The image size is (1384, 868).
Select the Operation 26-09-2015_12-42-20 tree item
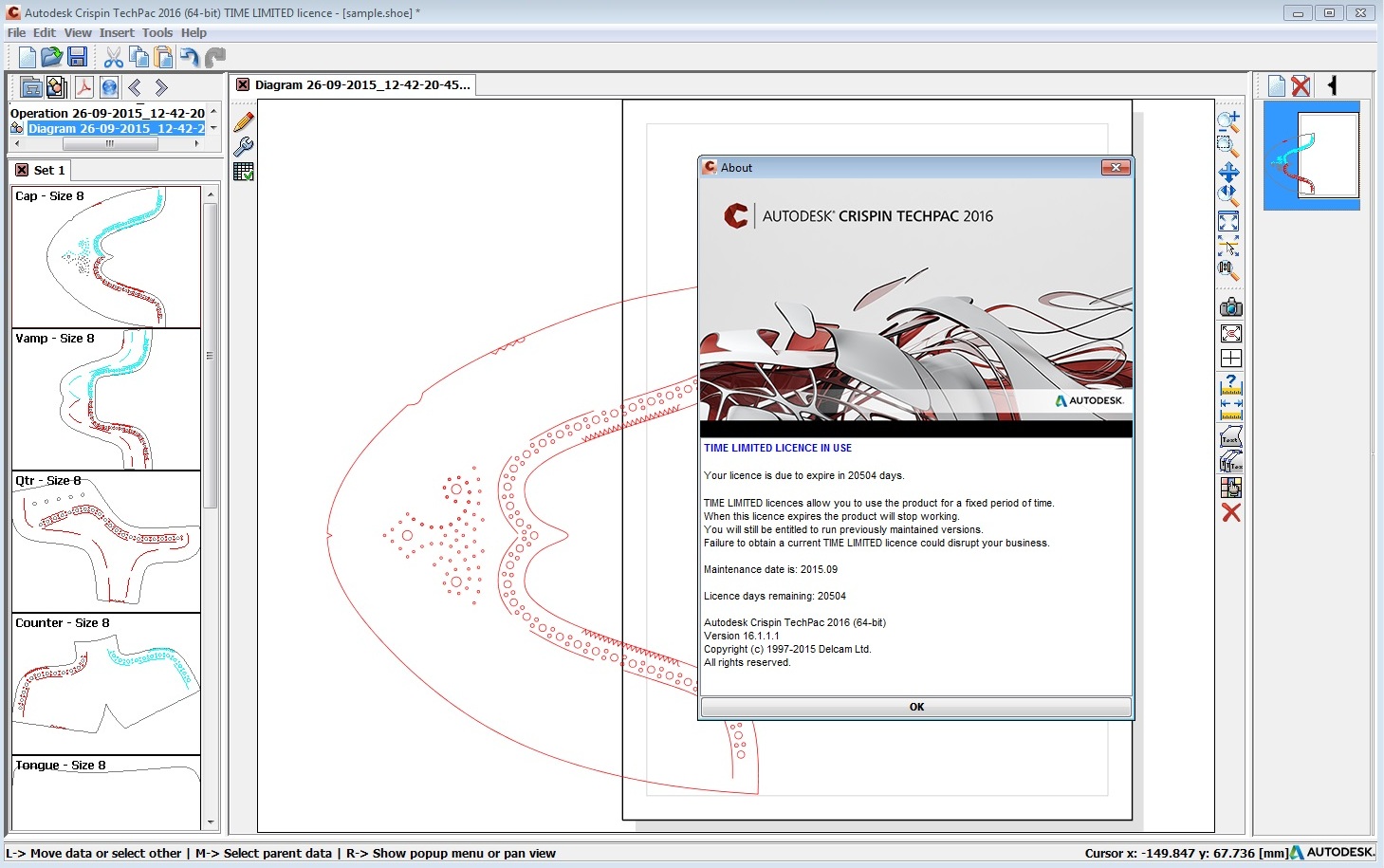pyautogui.click(x=107, y=113)
